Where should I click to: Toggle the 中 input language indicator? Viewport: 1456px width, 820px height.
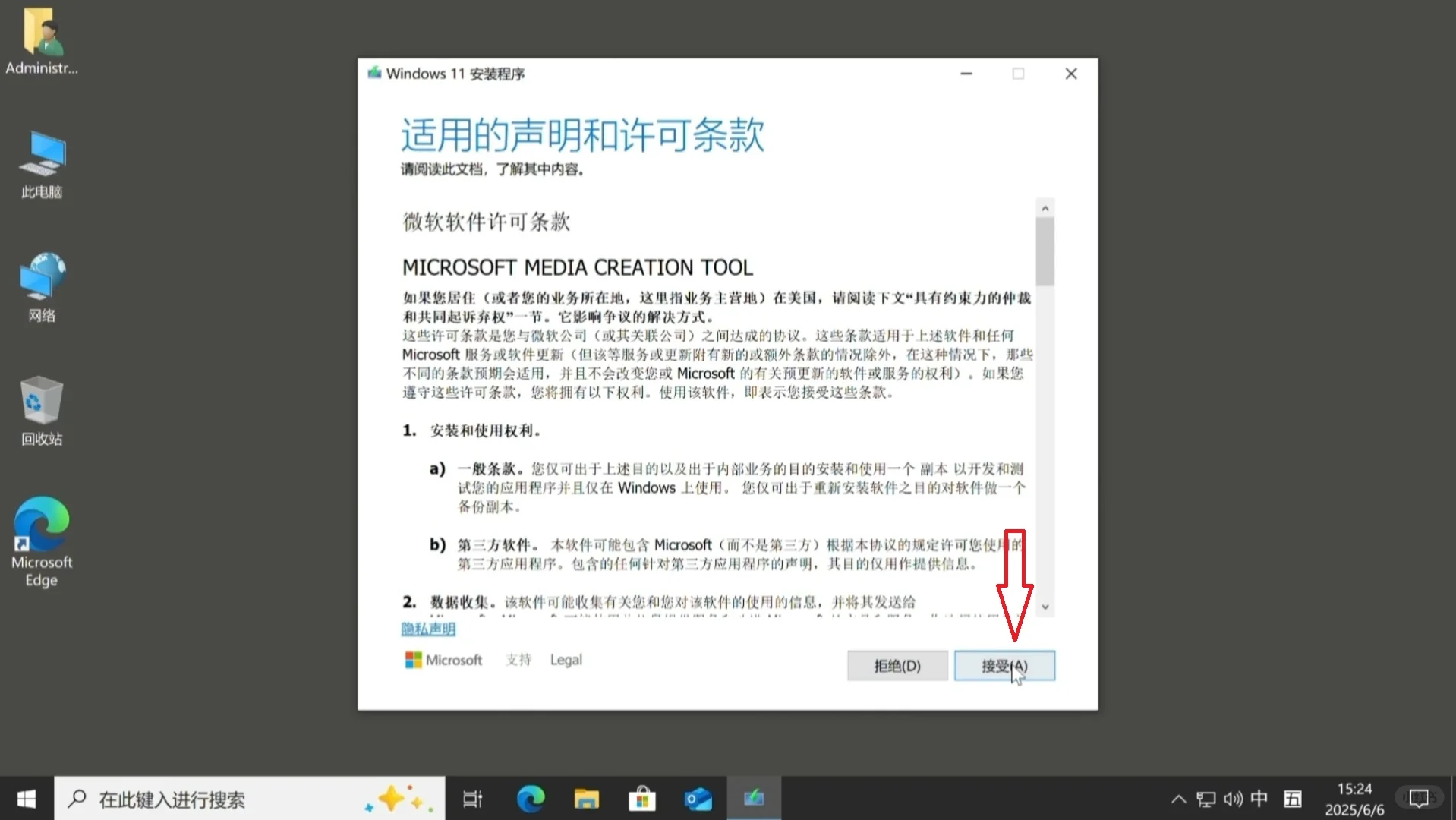[x=1258, y=798]
